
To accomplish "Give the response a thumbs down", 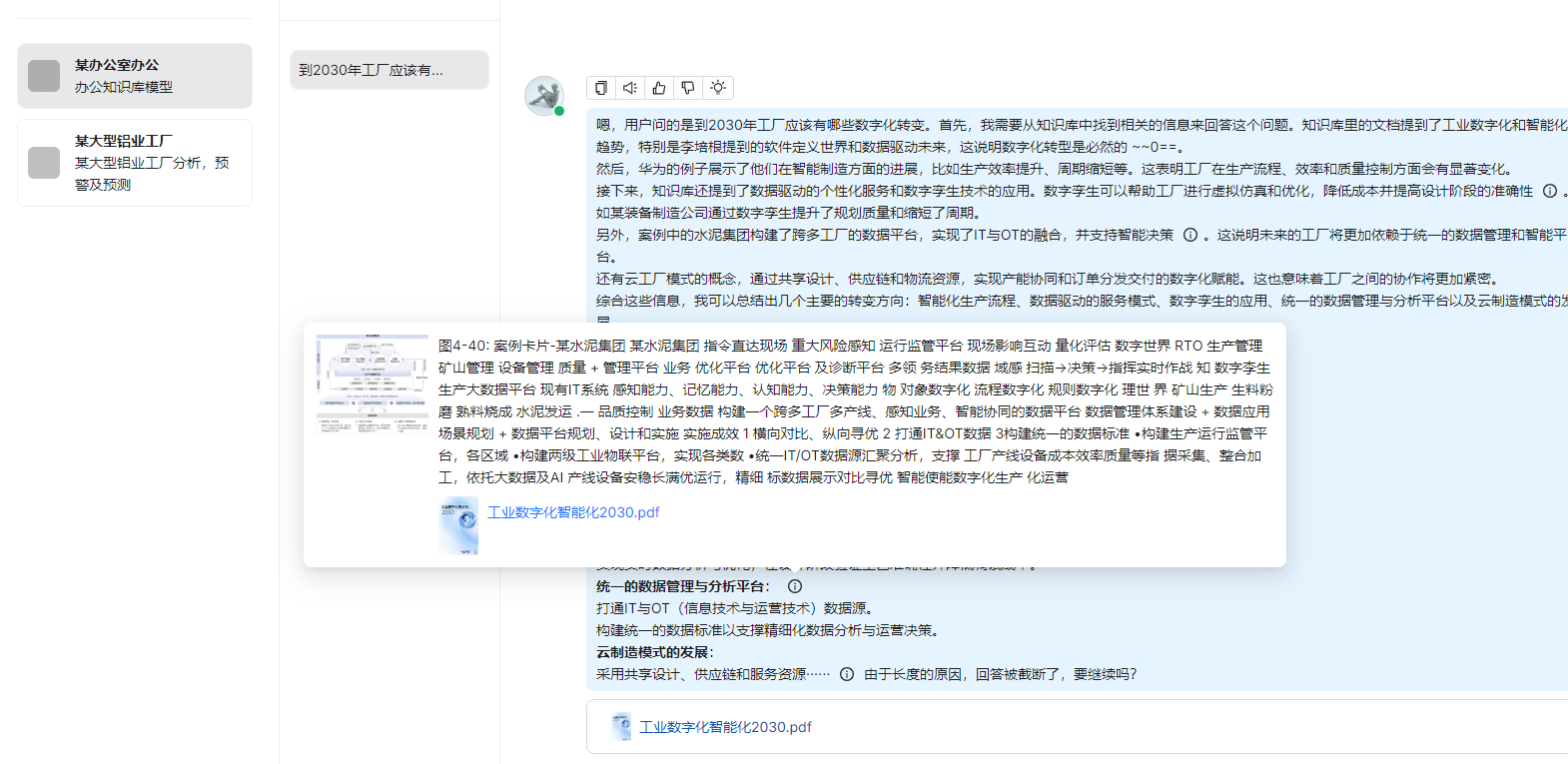I will pos(688,88).
